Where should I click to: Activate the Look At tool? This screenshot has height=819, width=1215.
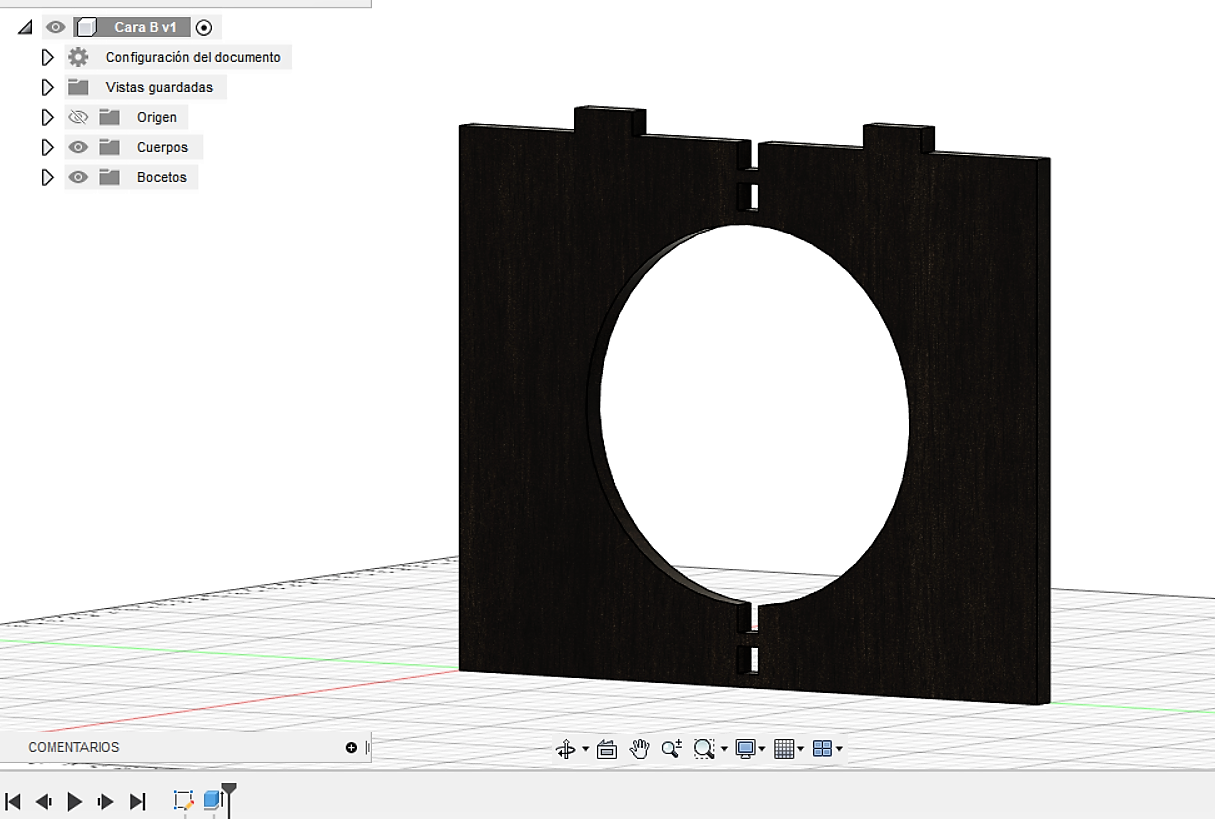click(x=607, y=748)
